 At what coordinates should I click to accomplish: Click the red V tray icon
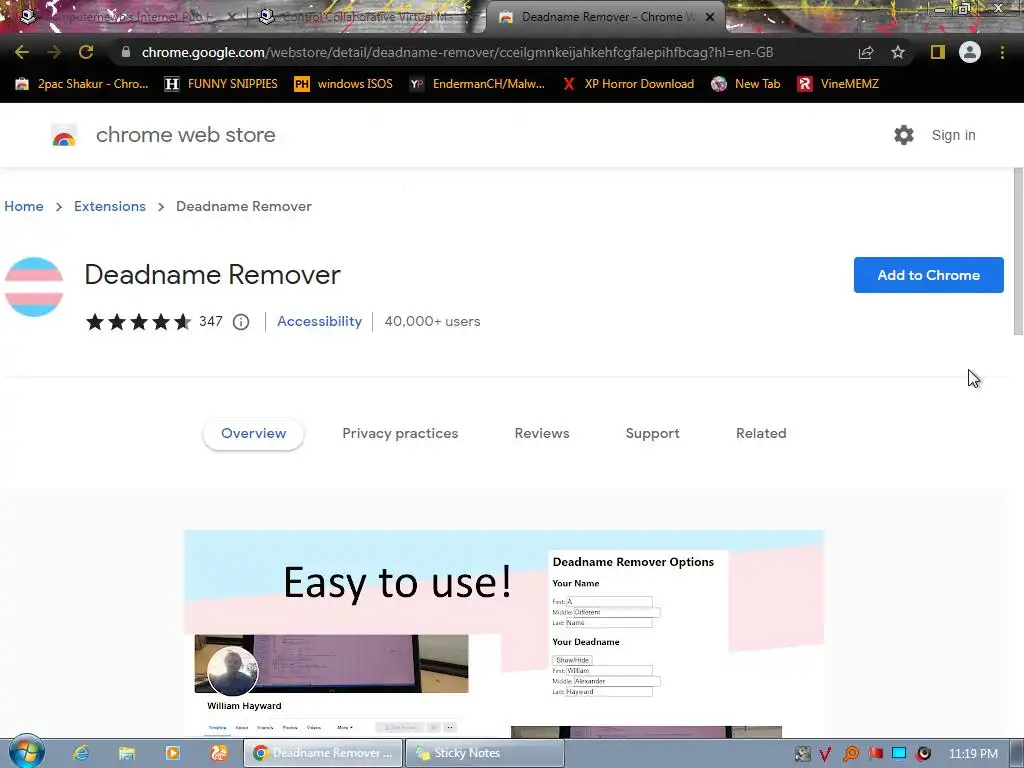point(825,754)
